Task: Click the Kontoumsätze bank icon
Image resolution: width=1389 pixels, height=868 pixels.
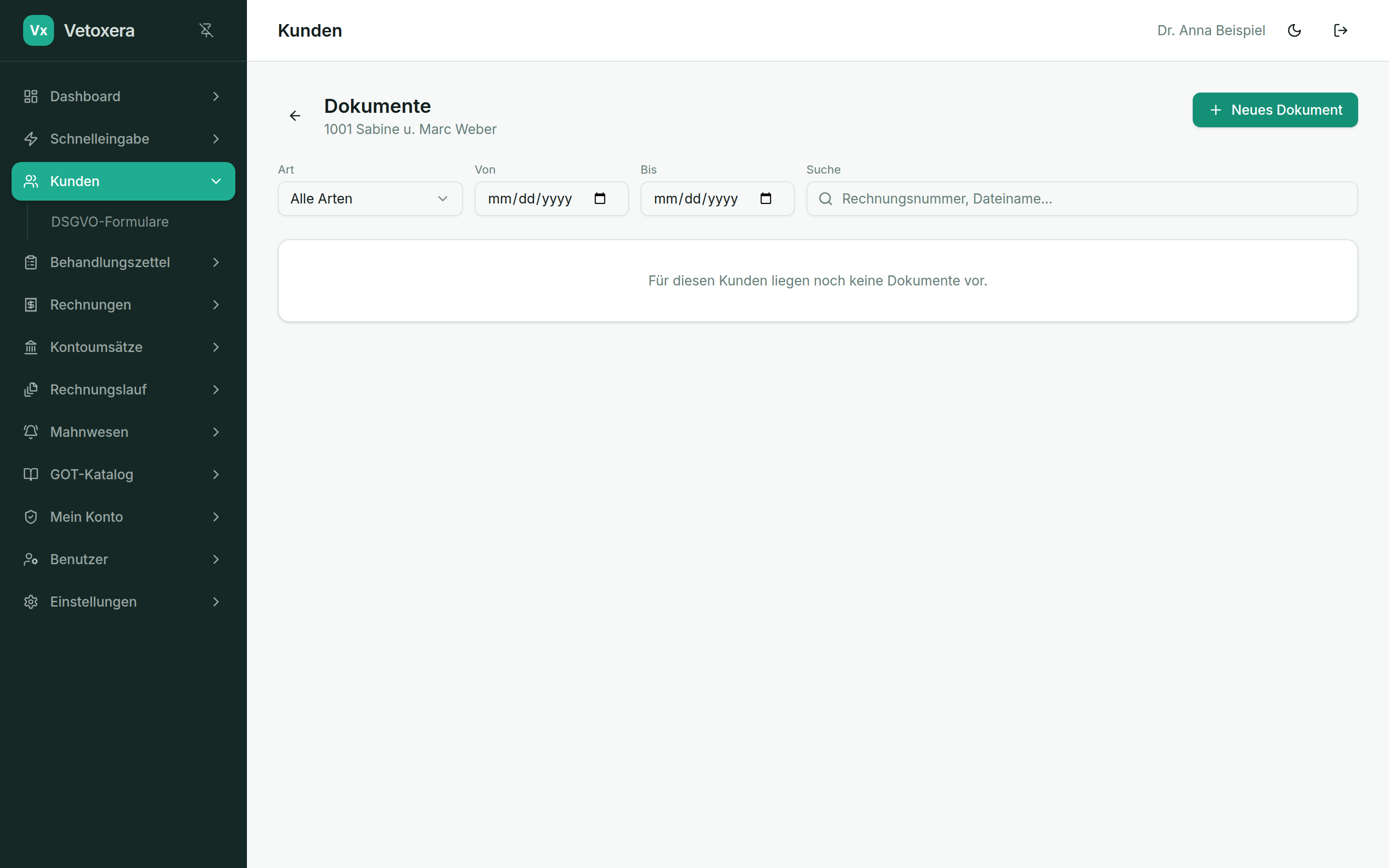Action: pos(31,347)
